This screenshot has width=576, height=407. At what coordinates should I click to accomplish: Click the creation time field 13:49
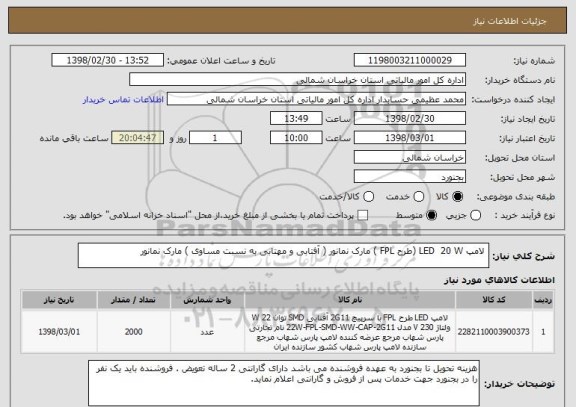(x=296, y=119)
